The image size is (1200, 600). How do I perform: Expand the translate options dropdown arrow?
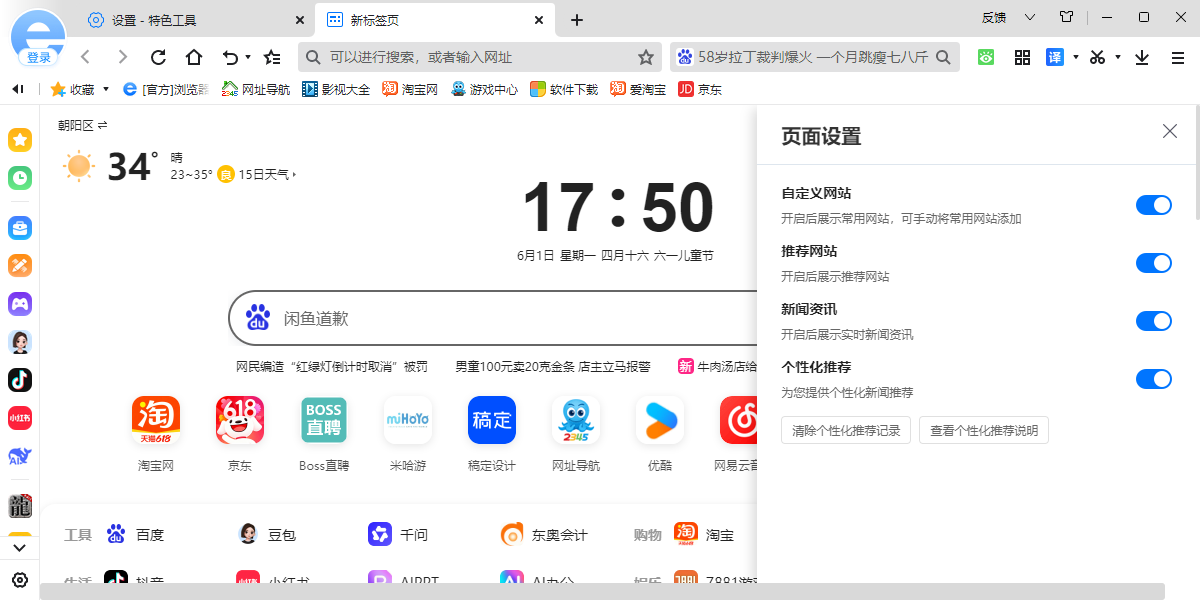1075,57
